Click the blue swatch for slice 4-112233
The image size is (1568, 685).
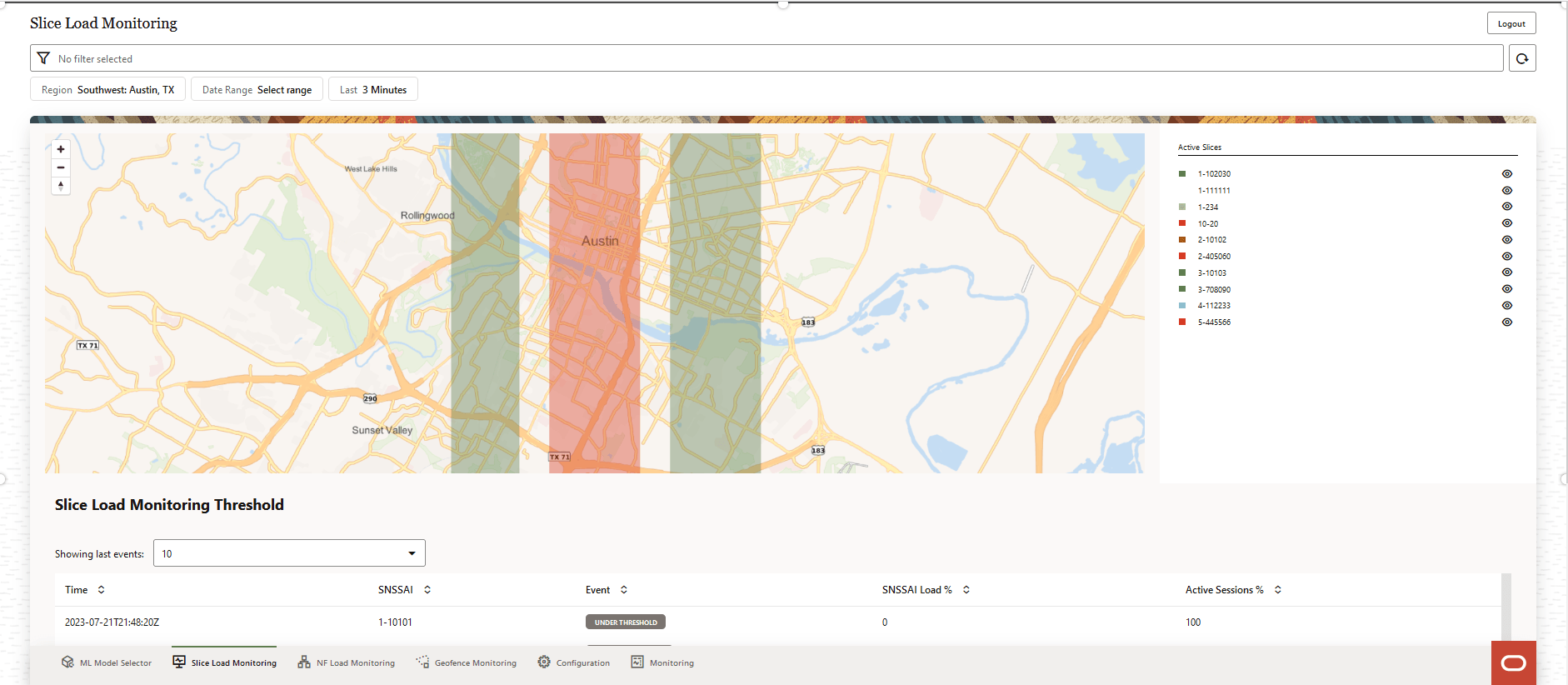click(1182, 306)
